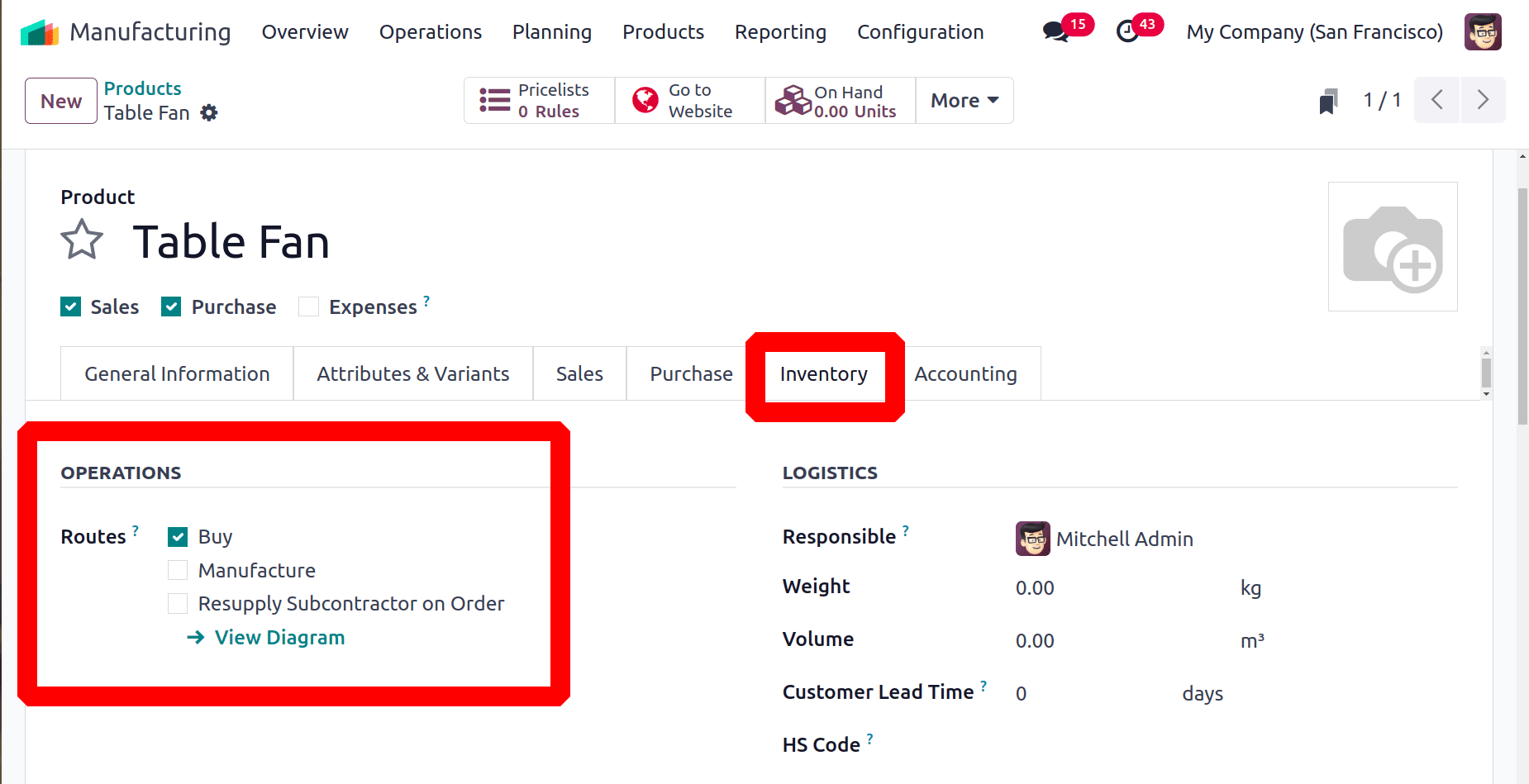
Task: Show the Routes help tooltip icon
Action: click(x=136, y=530)
